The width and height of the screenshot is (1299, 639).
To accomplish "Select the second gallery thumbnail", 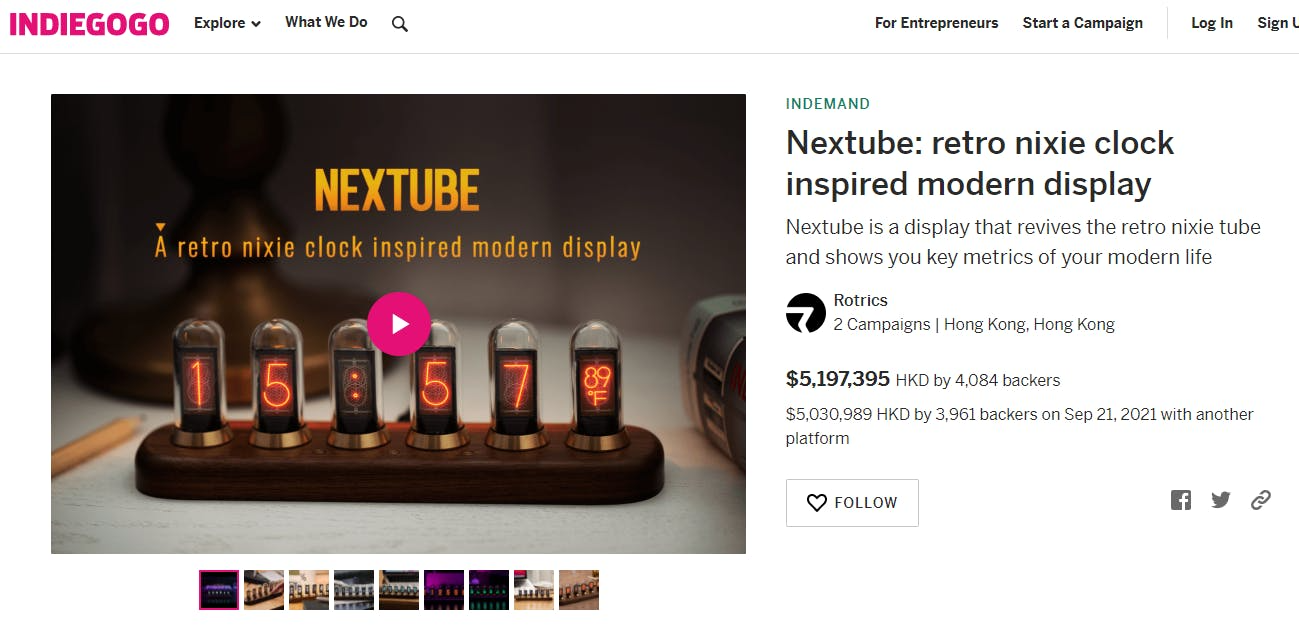I will pos(264,590).
